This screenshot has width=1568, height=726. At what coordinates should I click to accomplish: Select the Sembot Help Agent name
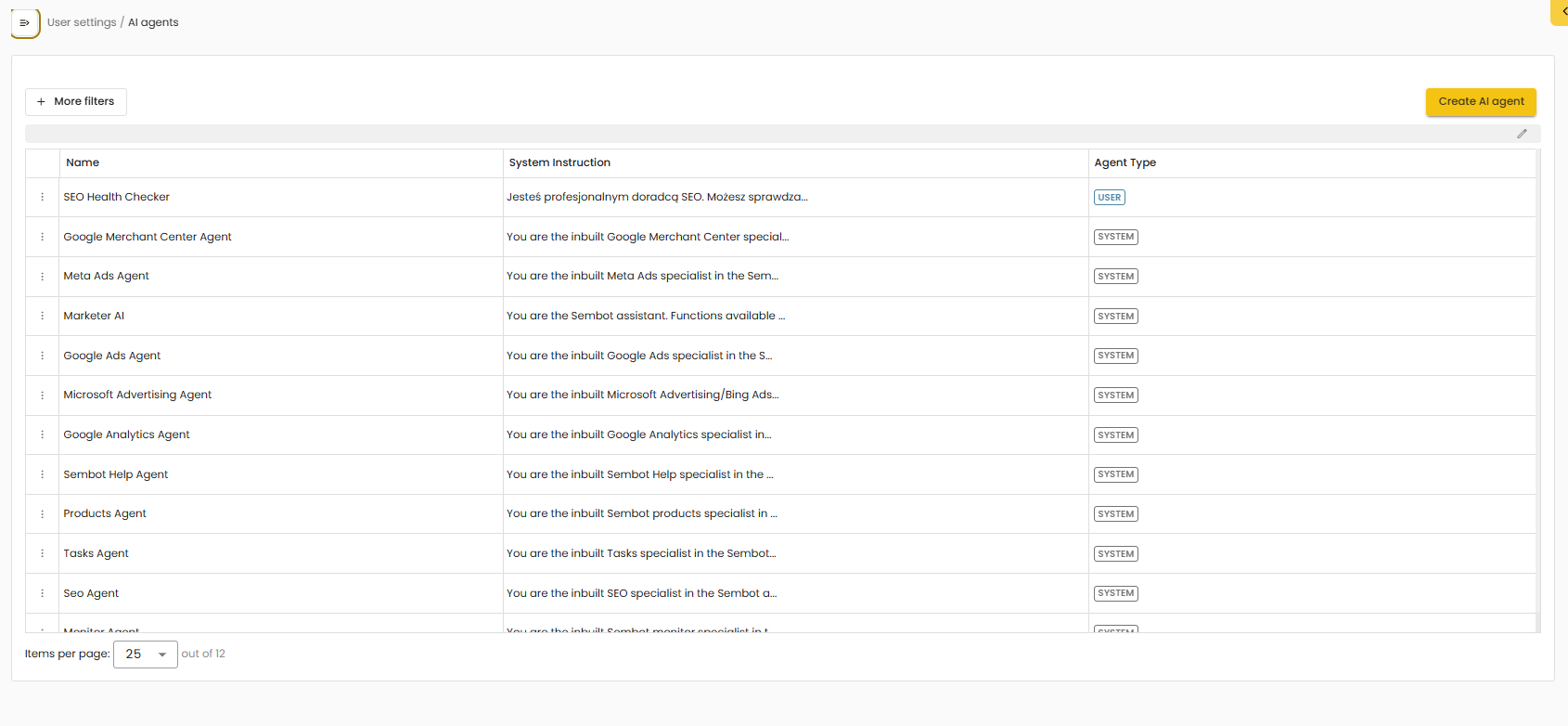point(115,474)
